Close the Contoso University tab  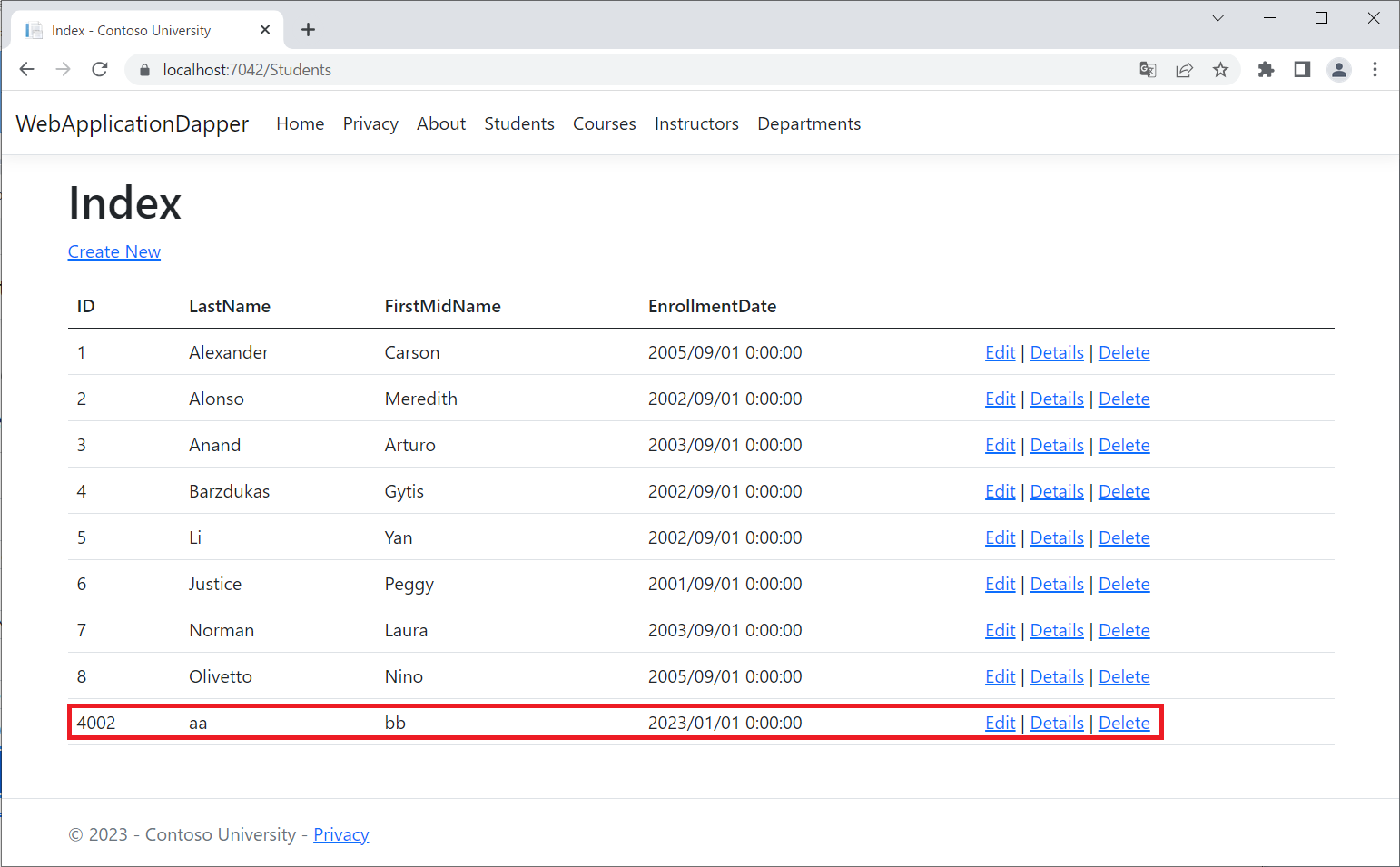coord(265,30)
